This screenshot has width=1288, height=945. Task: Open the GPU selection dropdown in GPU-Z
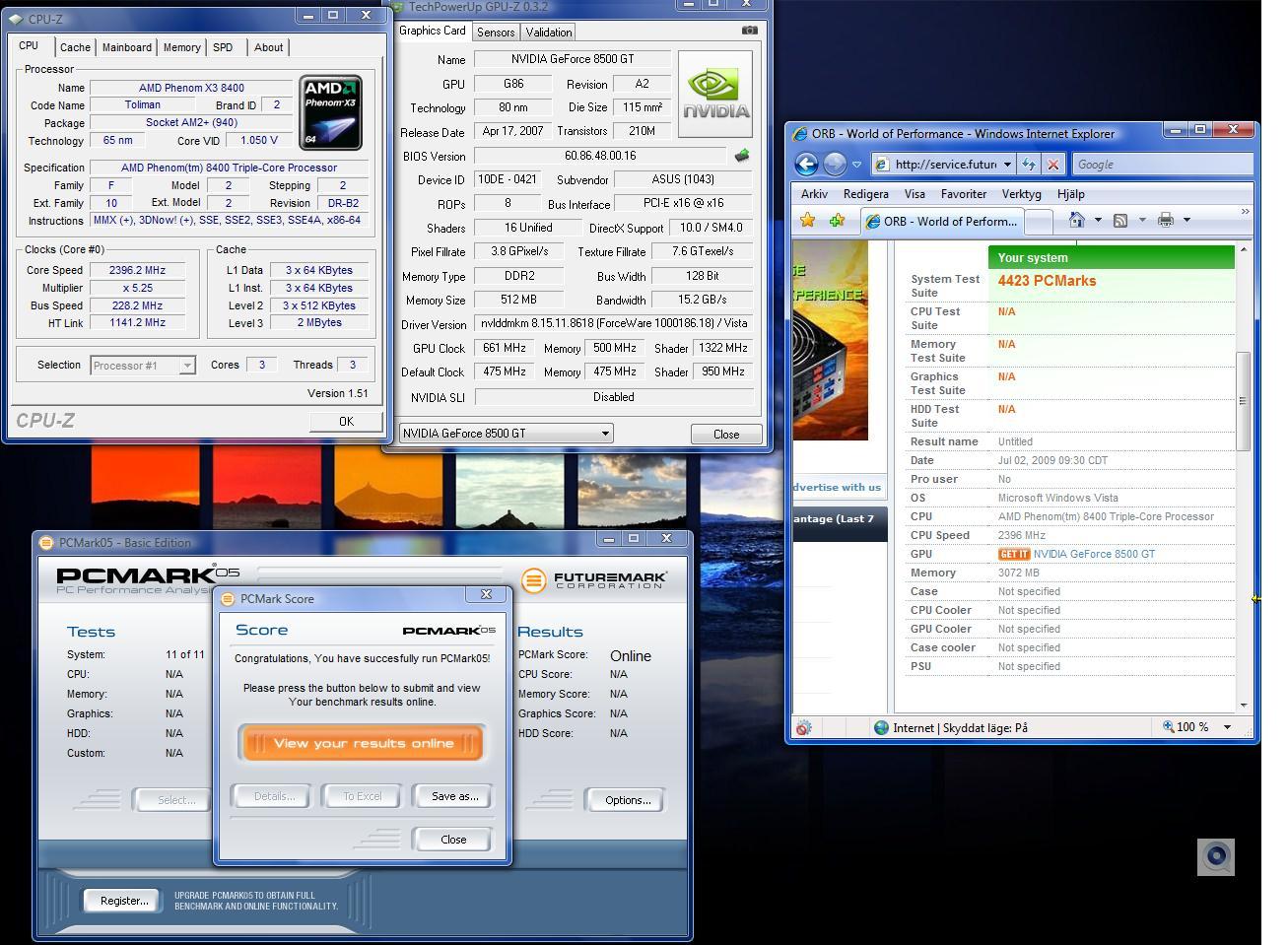[x=506, y=434]
